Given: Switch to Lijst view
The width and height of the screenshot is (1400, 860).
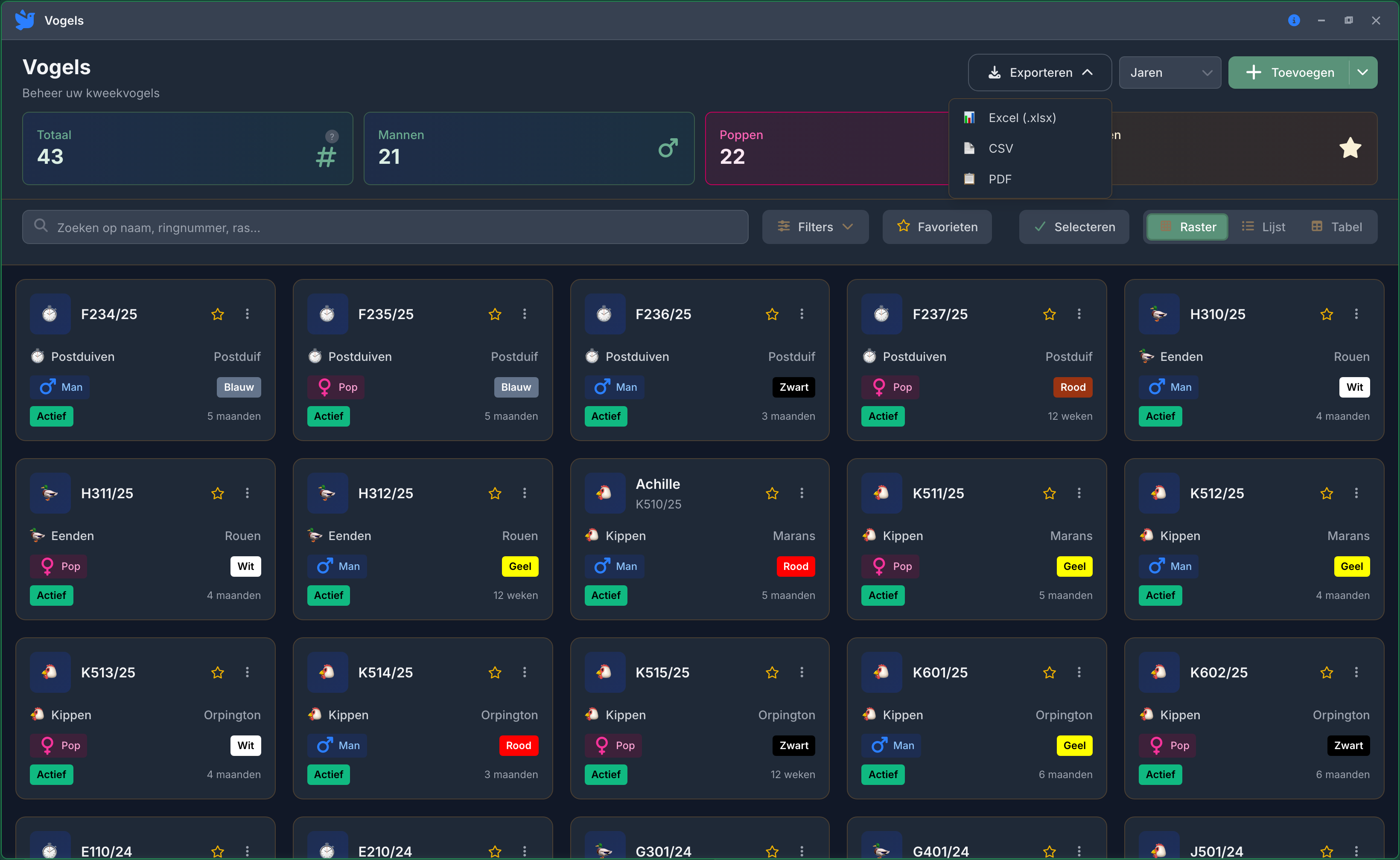Looking at the screenshot, I should pos(1263,227).
